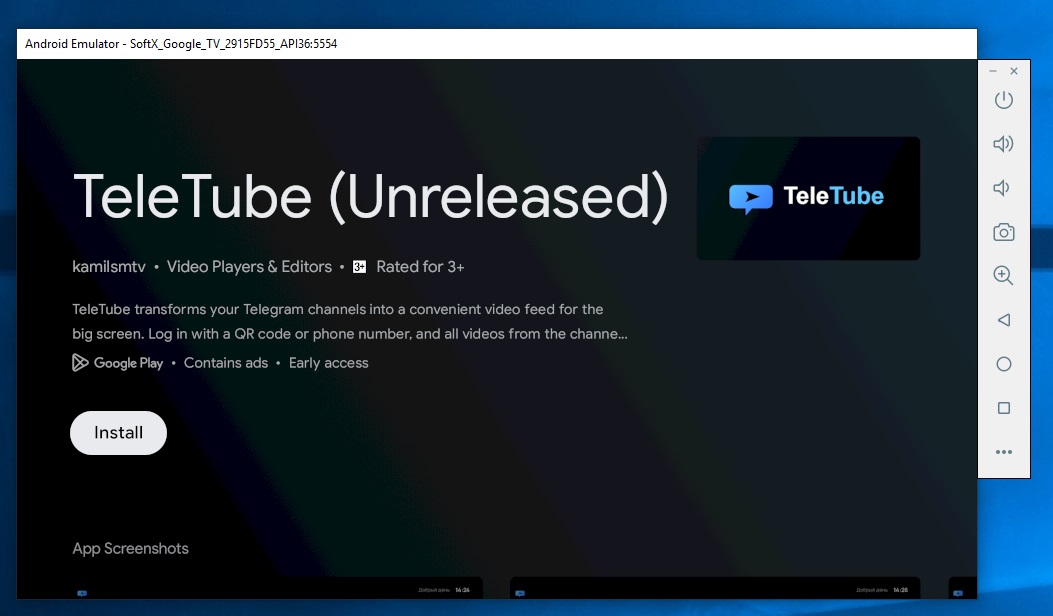This screenshot has width=1053, height=616.
Task: Click the TeleTube app description paragraph
Action: [350, 321]
